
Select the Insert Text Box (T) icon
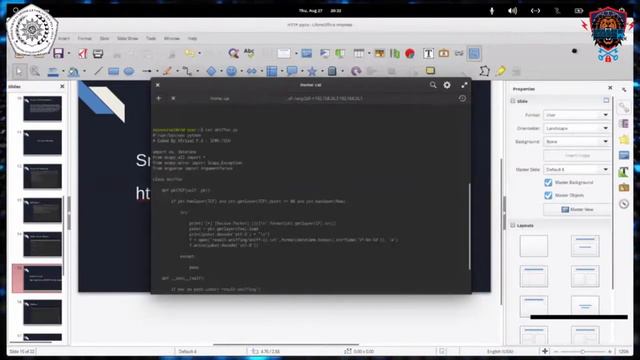click(x=428, y=53)
